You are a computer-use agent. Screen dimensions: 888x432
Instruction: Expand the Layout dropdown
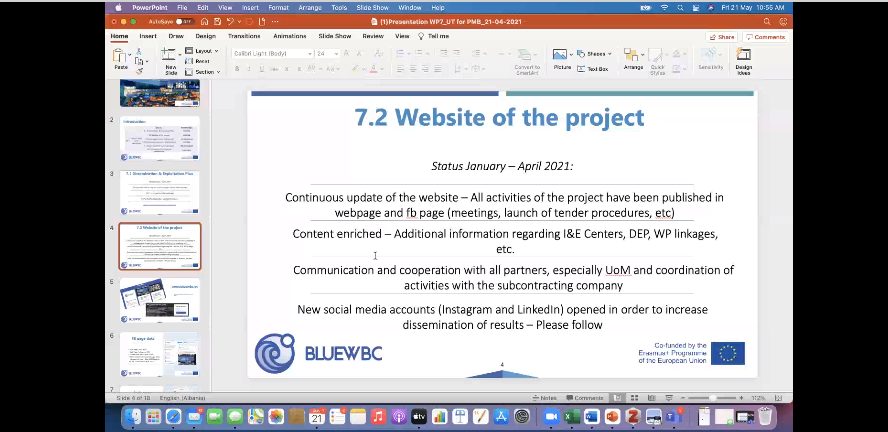pyautogui.click(x=205, y=50)
